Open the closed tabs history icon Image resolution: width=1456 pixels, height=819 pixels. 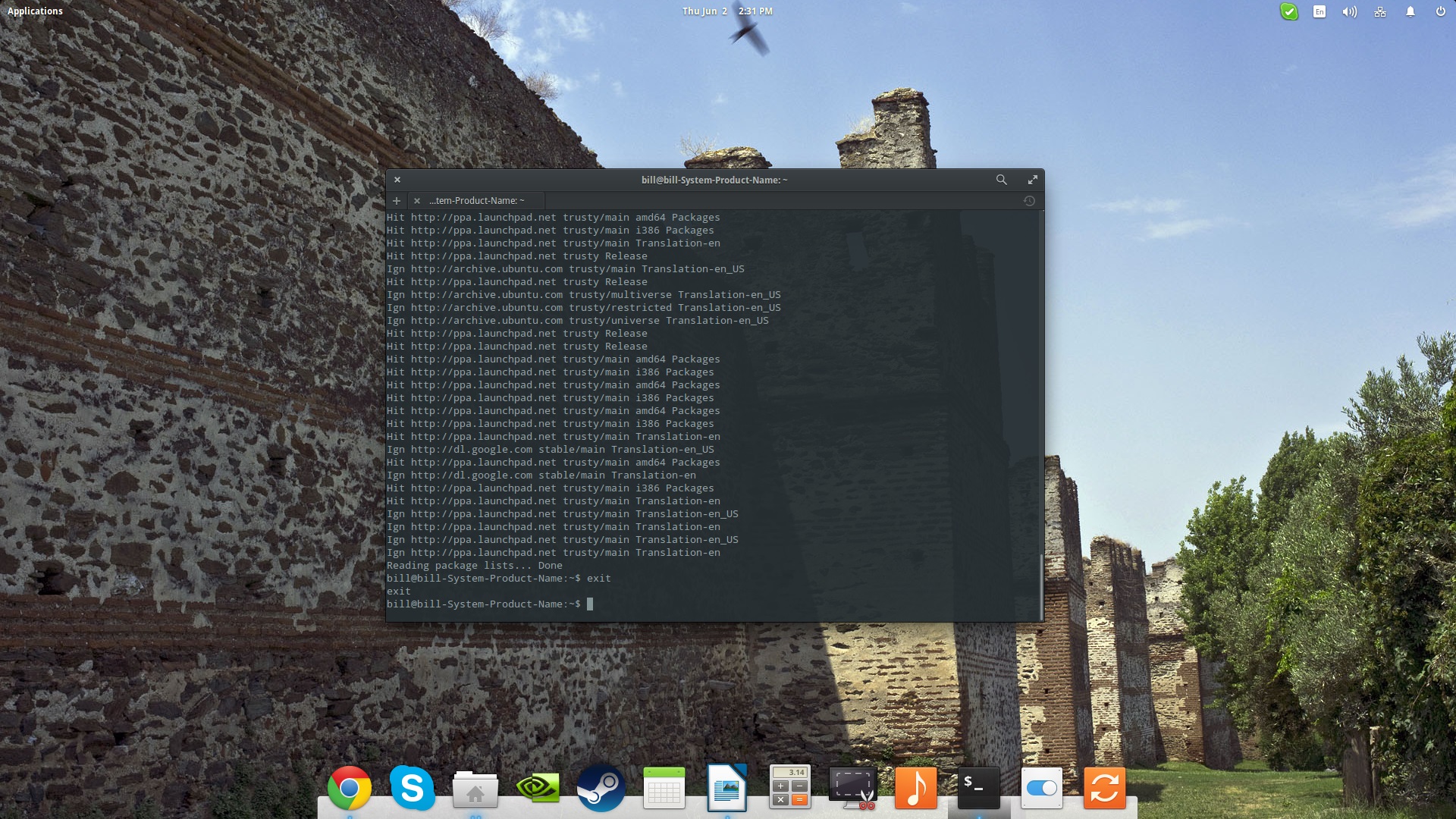coord(1029,201)
